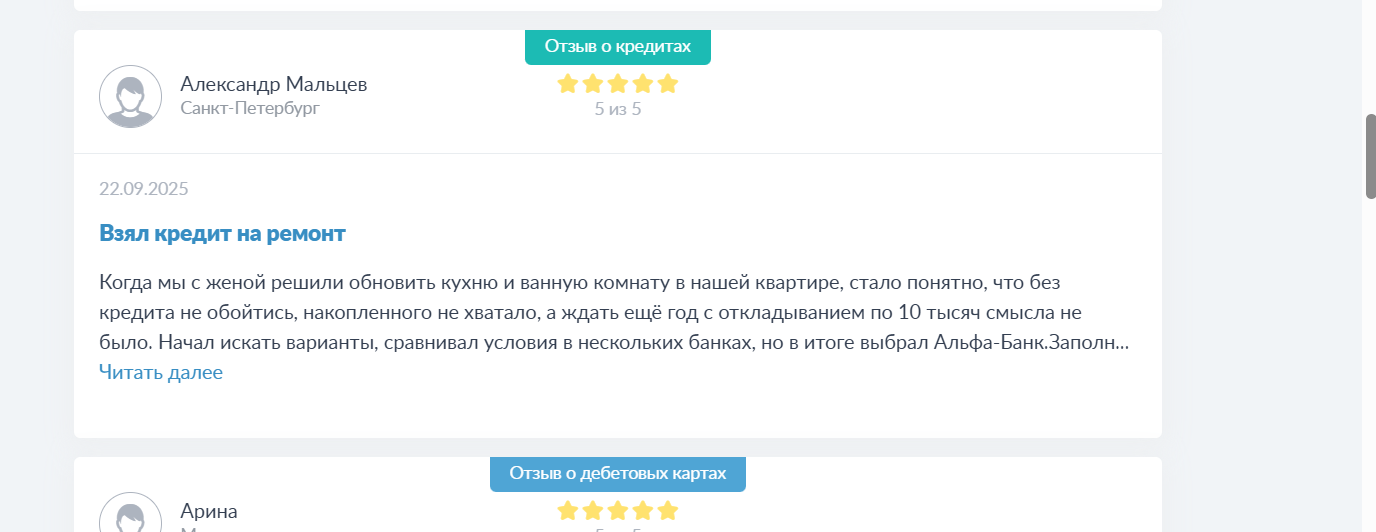Click Александр Мальцев's avatar icon
This screenshot has width=1376, height=532.
pos(131,97)
